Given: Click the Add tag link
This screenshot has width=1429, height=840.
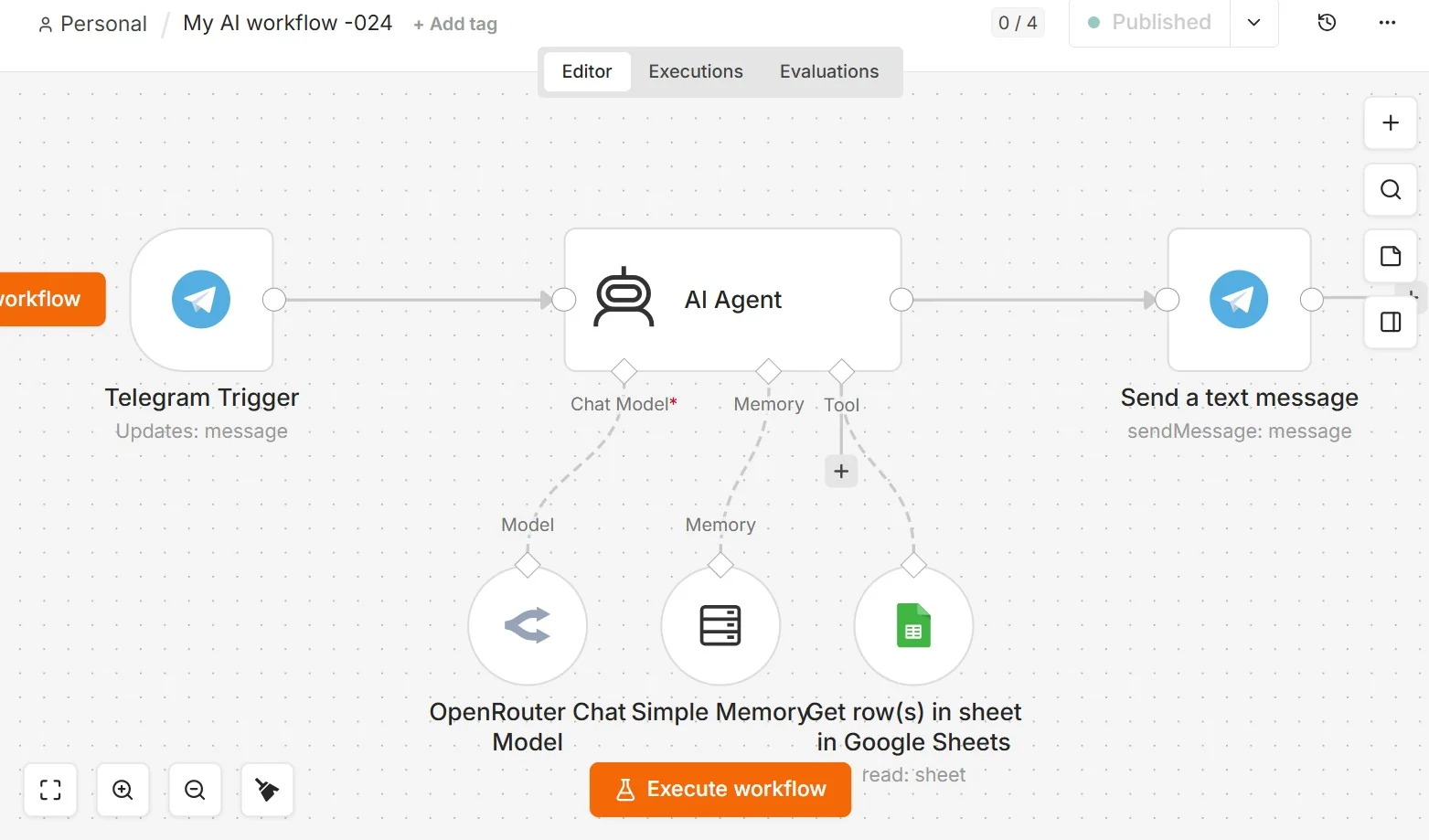Looking at the screenshot, I should pos(455,25).
